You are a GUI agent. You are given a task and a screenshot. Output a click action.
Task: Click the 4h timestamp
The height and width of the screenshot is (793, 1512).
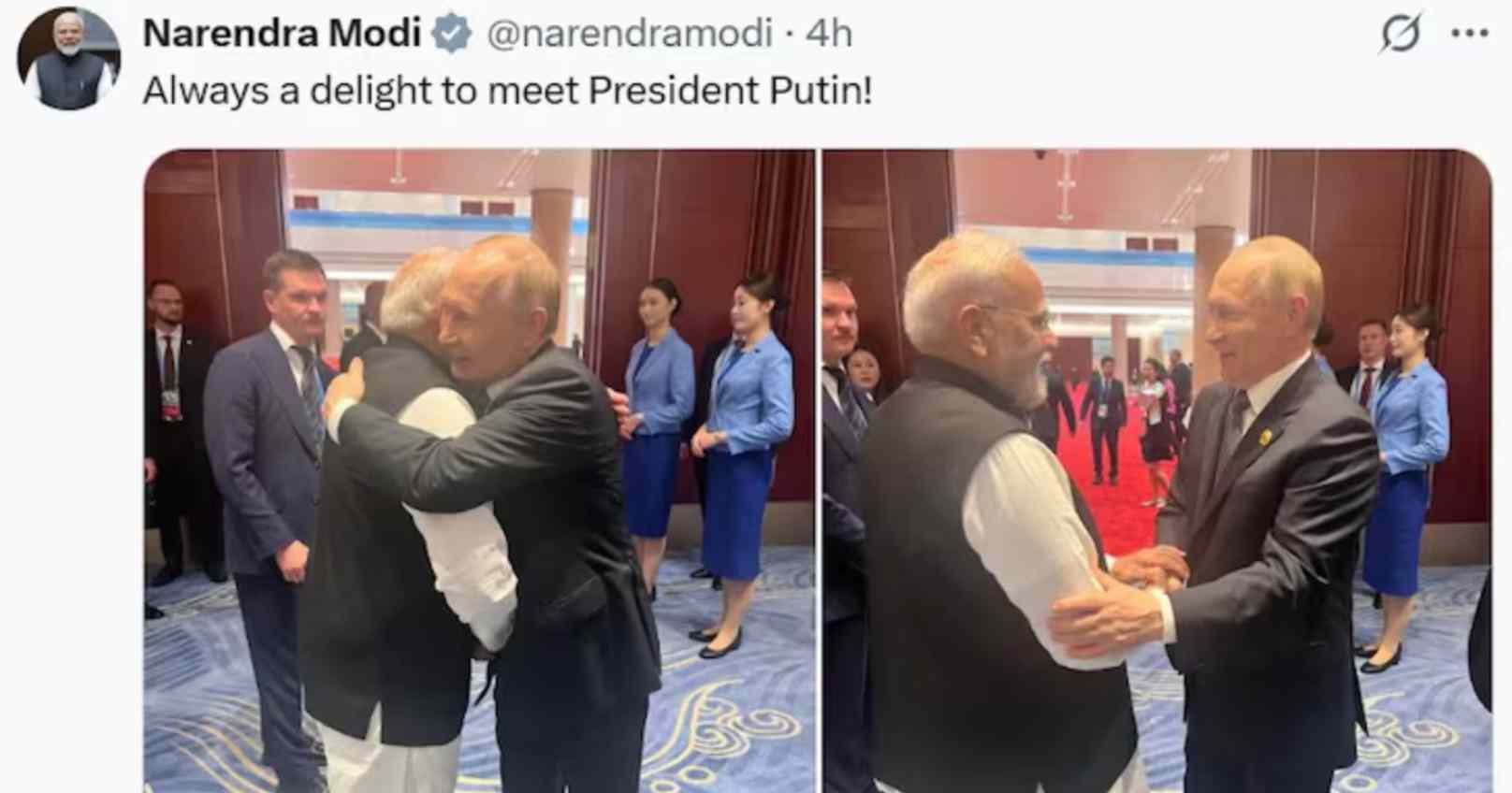(x=829, y=34)
